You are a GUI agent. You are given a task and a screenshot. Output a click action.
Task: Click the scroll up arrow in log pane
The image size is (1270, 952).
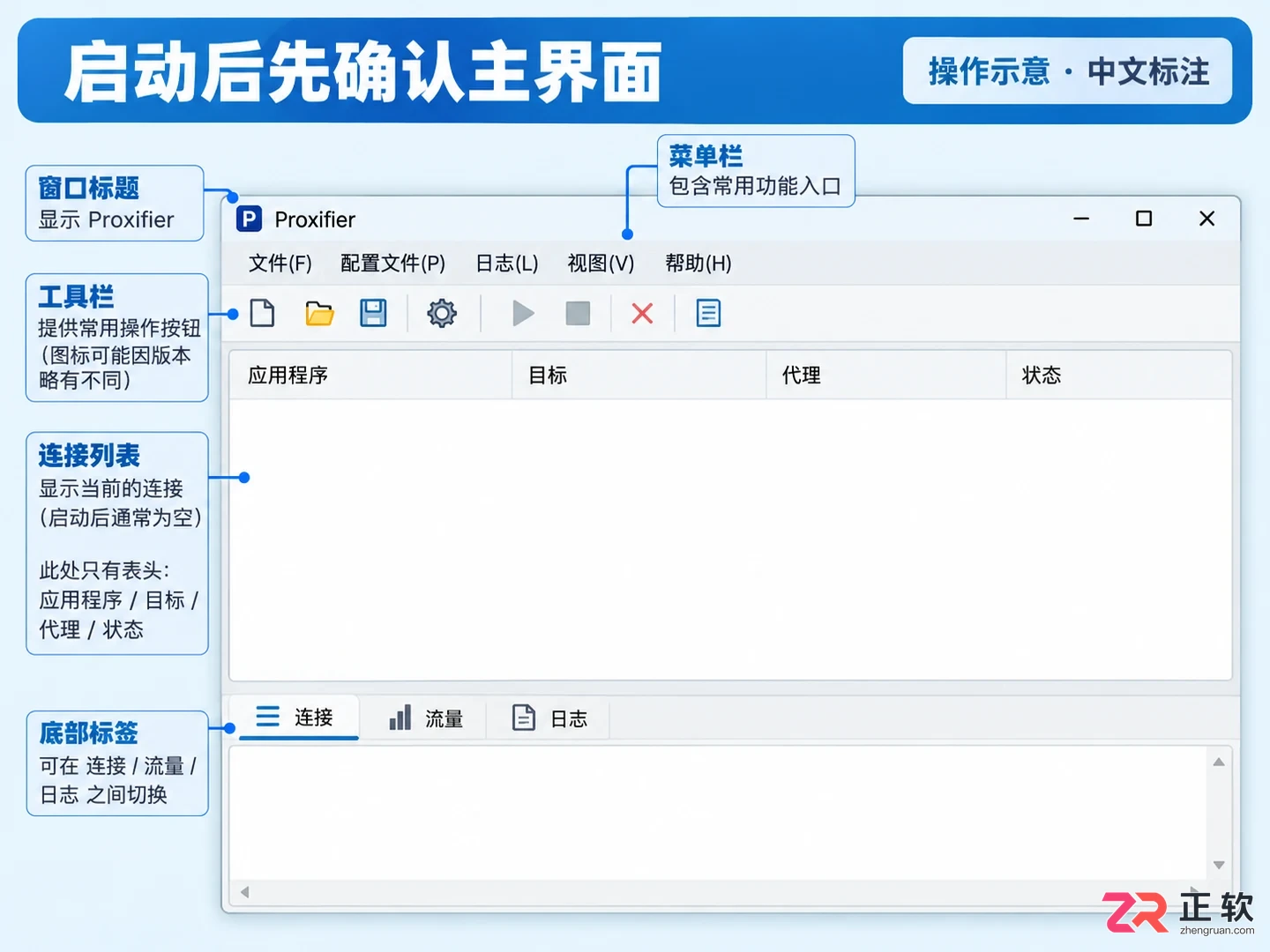(1219, 762)
